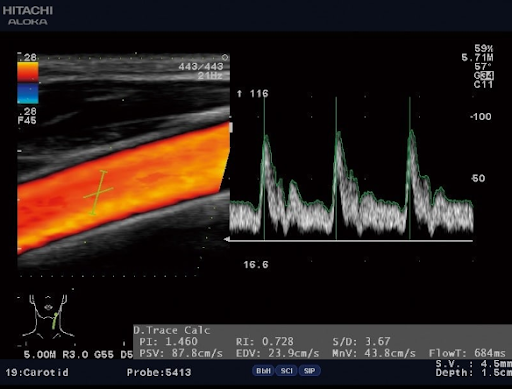
Task: Click the small circle marker near 443/443
Action: (225, 57)
